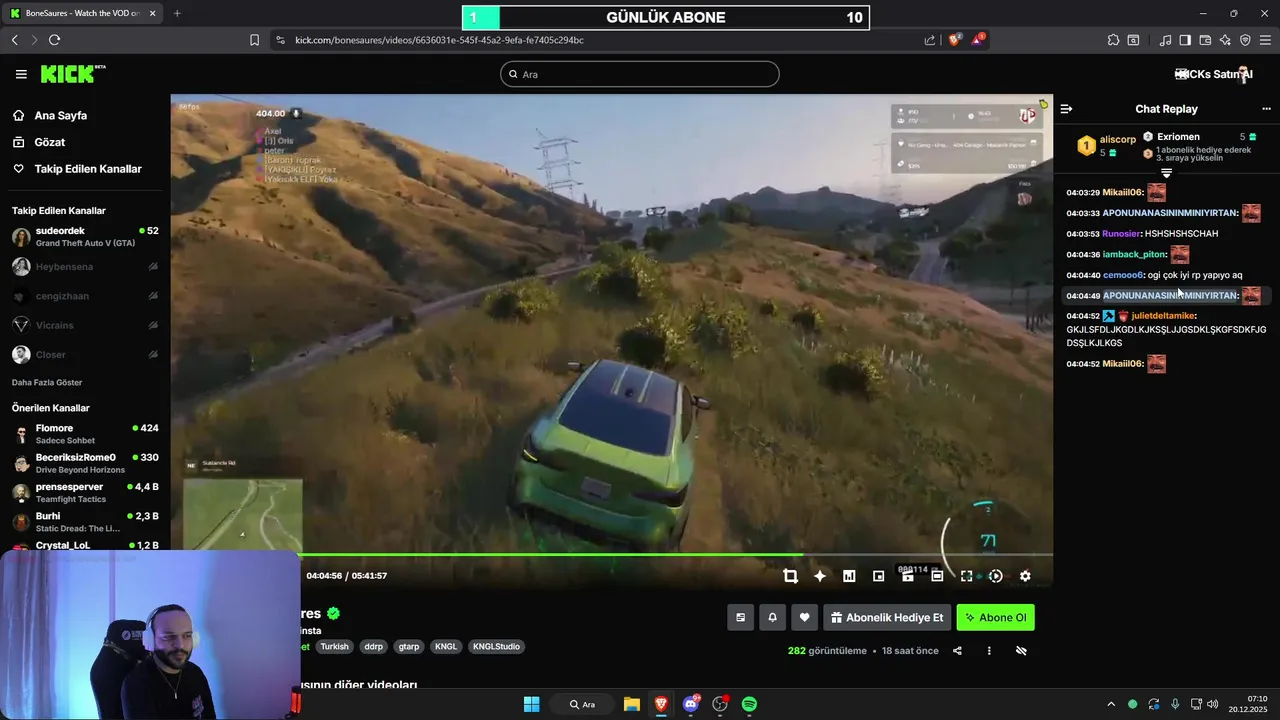Open Brave playlist music note icon
The image size is (1280, 720).
tap(1166, 40)
